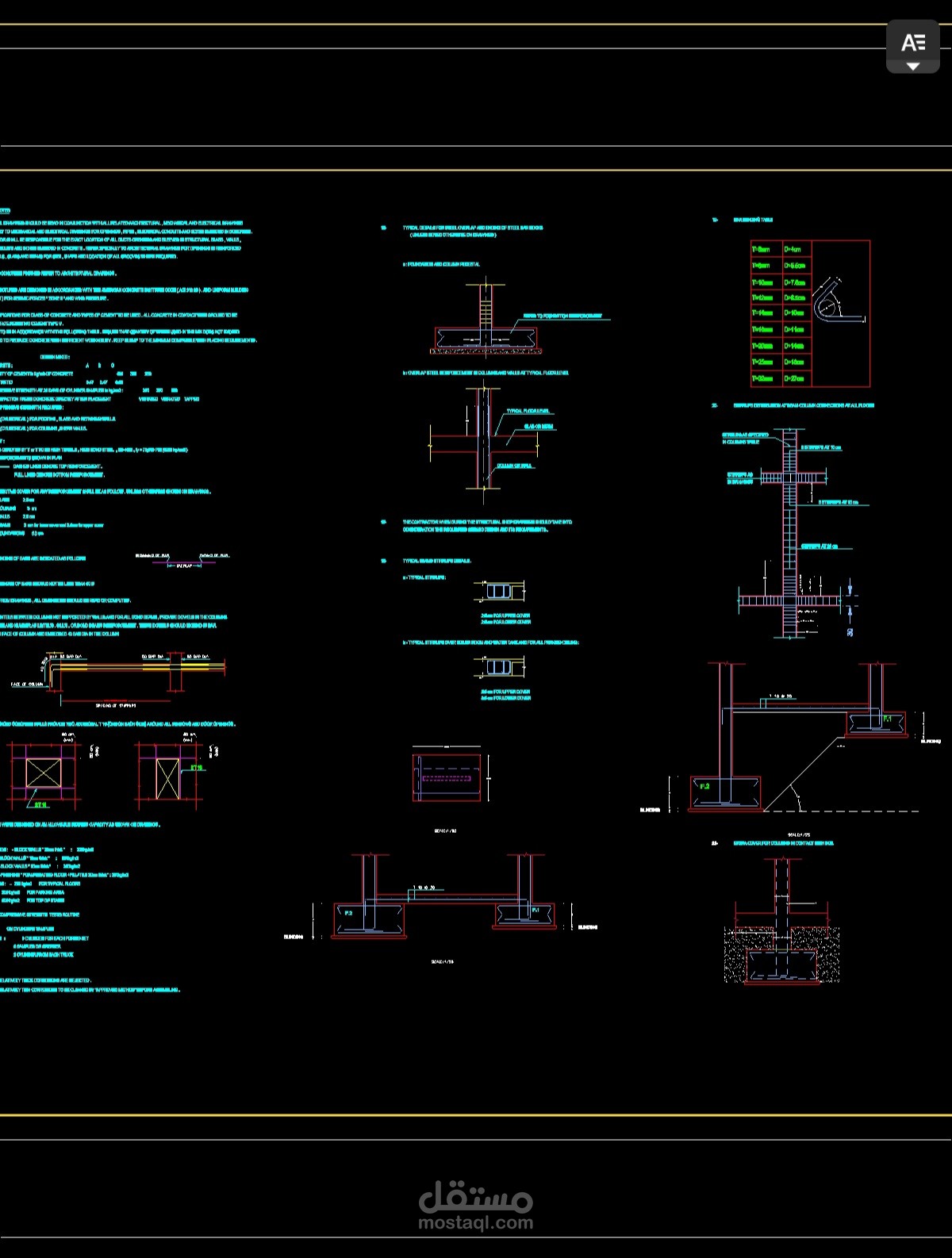
Task: Select the 'D>14cm' table cell
Action: tap(797, 346)
